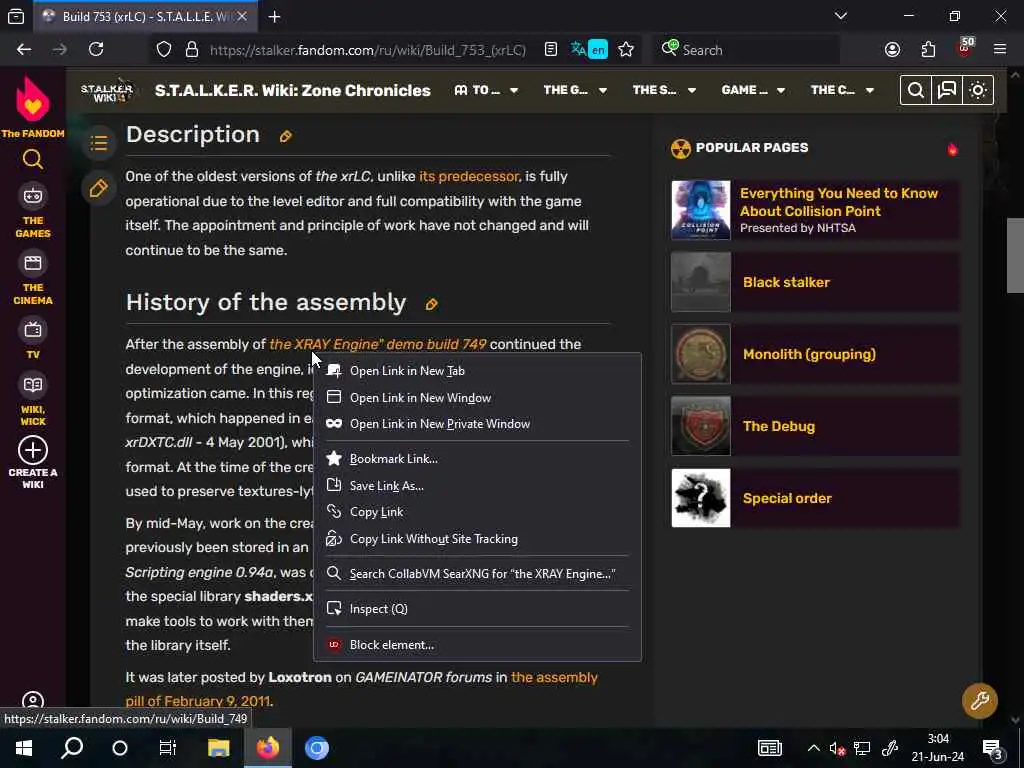Choose Block element from context menu
This screenshot has height=768, width=1024.
point(477,645)
